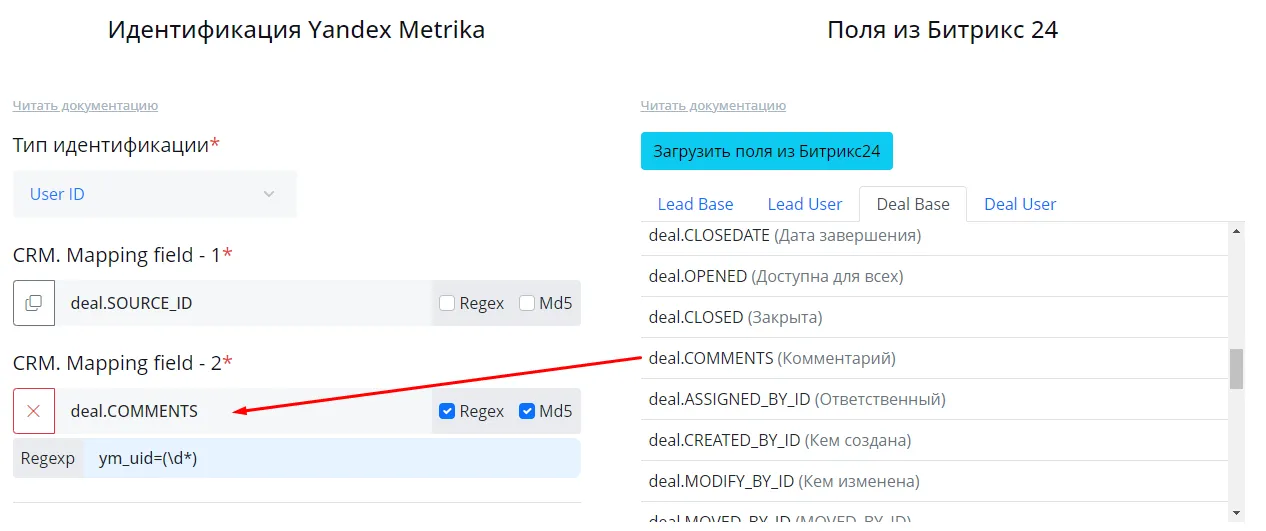Select deal.ASSIGNED_BY_ID (Ответственный) row
The height and width of the screenshot is (531, 1266).
click(x=934, y=399)
